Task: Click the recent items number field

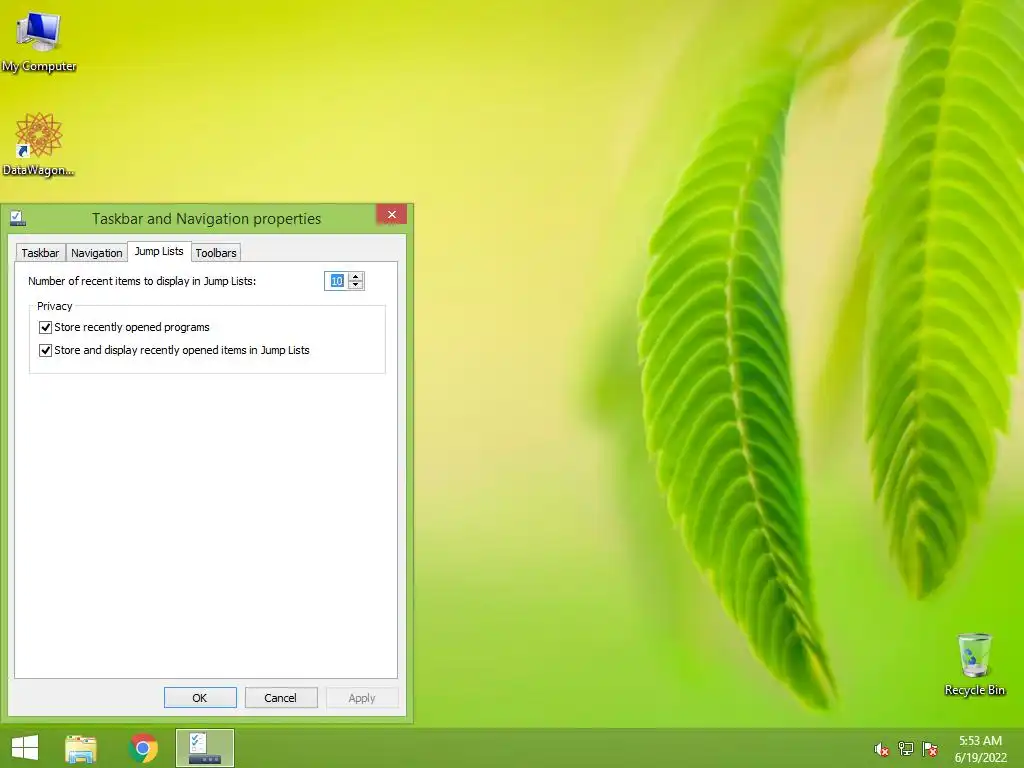Action: [336, 281]
